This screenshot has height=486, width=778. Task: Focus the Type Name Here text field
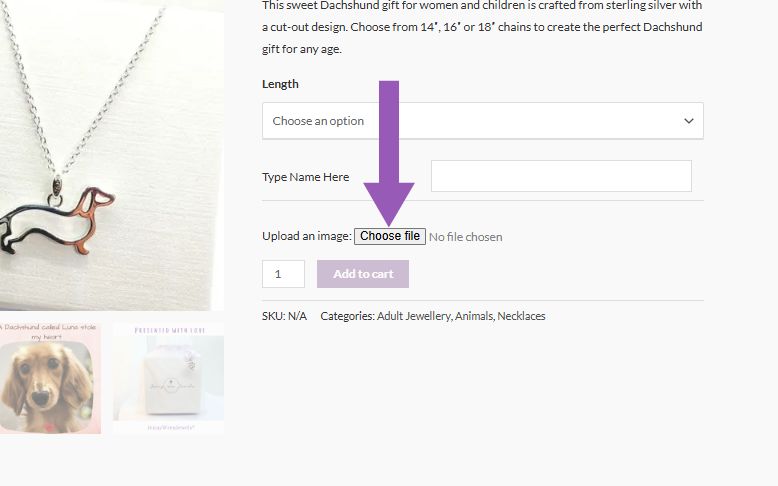point(561,176)
